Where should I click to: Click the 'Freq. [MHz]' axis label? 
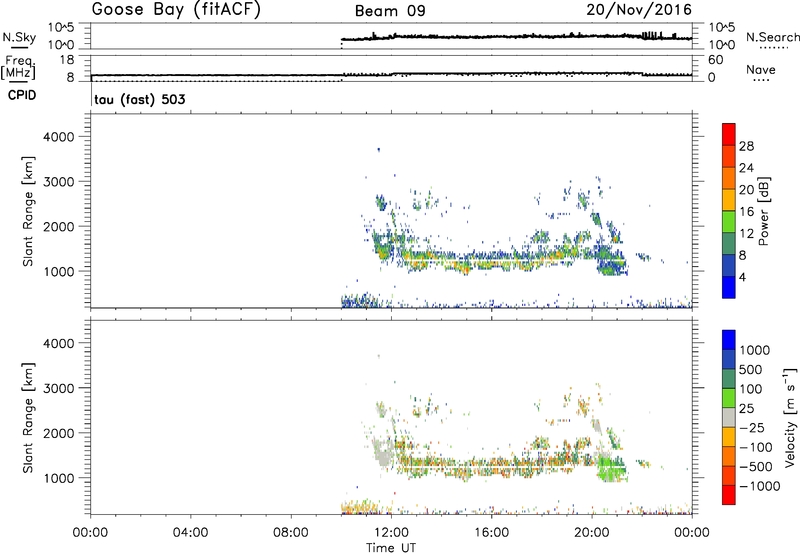pyautogui.click(x=20, y=68)
